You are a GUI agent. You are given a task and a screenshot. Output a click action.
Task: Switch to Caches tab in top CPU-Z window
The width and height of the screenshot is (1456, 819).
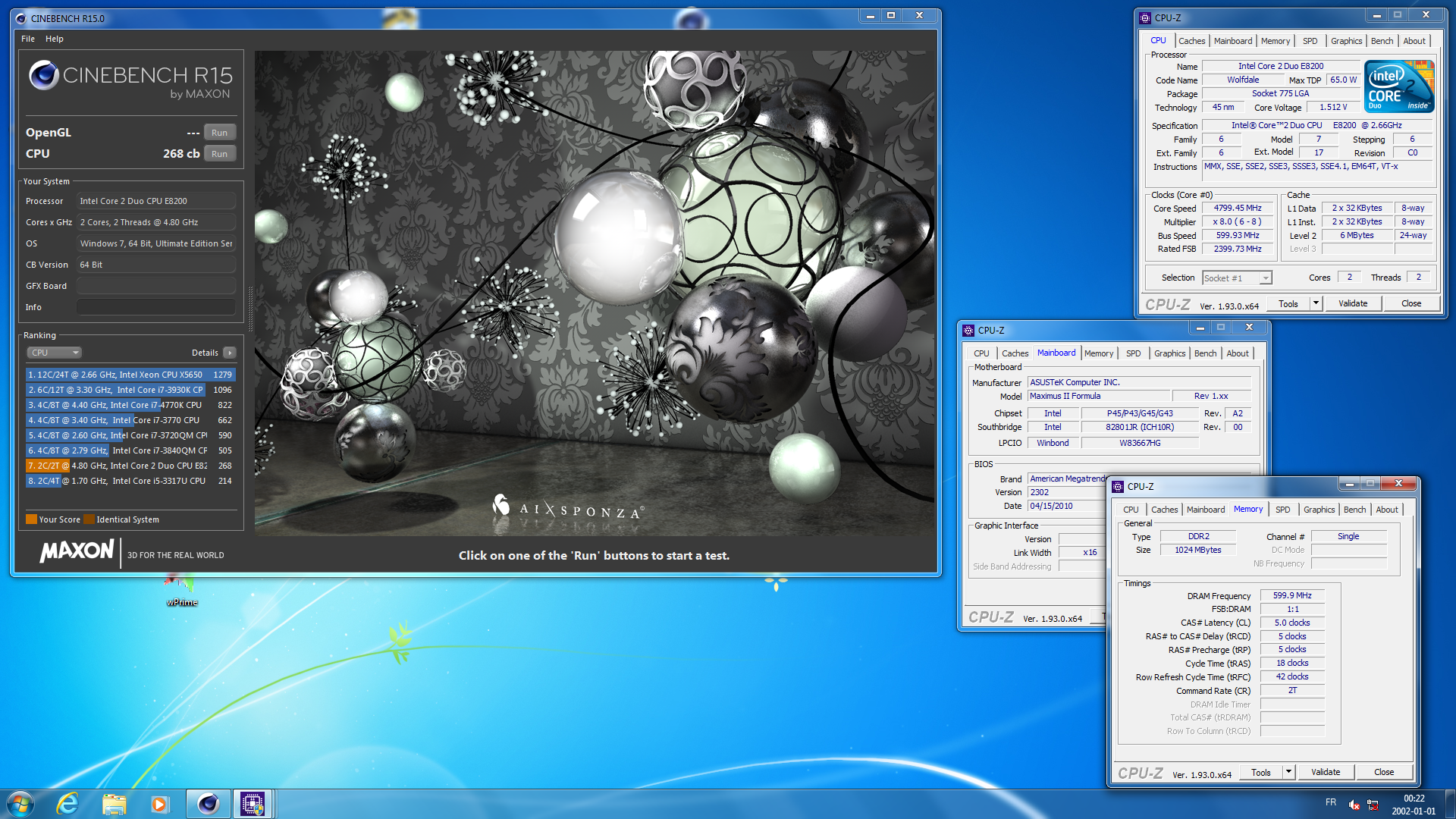click(x=1191, y=41)
